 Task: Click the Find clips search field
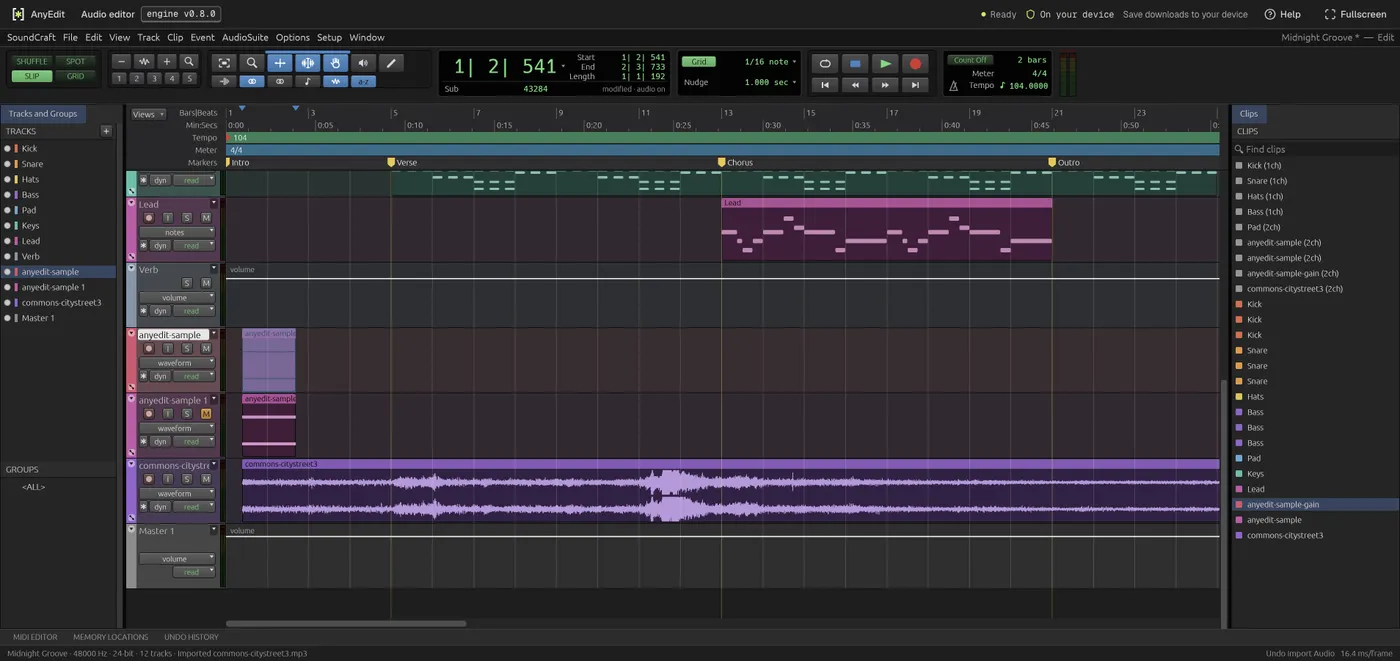click(x=1315, y=149)
